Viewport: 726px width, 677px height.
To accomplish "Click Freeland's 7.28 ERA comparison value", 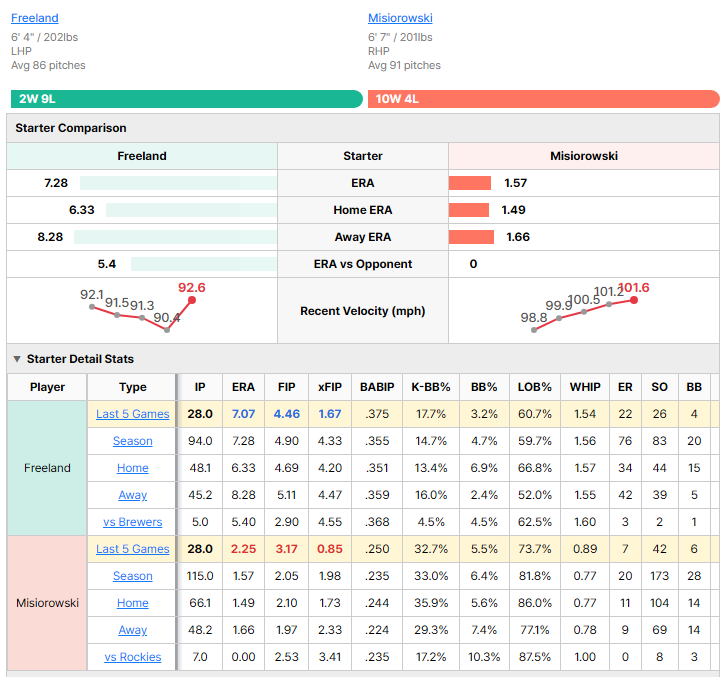I will pyautogui.click(x=56, y=183).
